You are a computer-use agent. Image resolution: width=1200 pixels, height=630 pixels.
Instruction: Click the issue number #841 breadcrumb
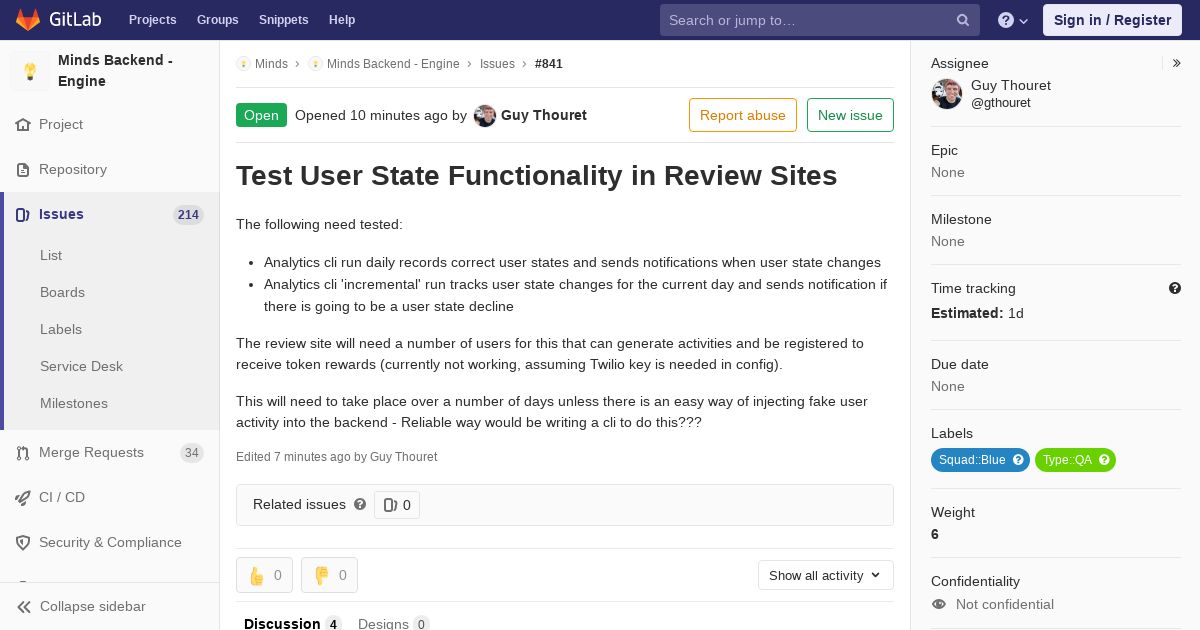(x=549, y=64)
